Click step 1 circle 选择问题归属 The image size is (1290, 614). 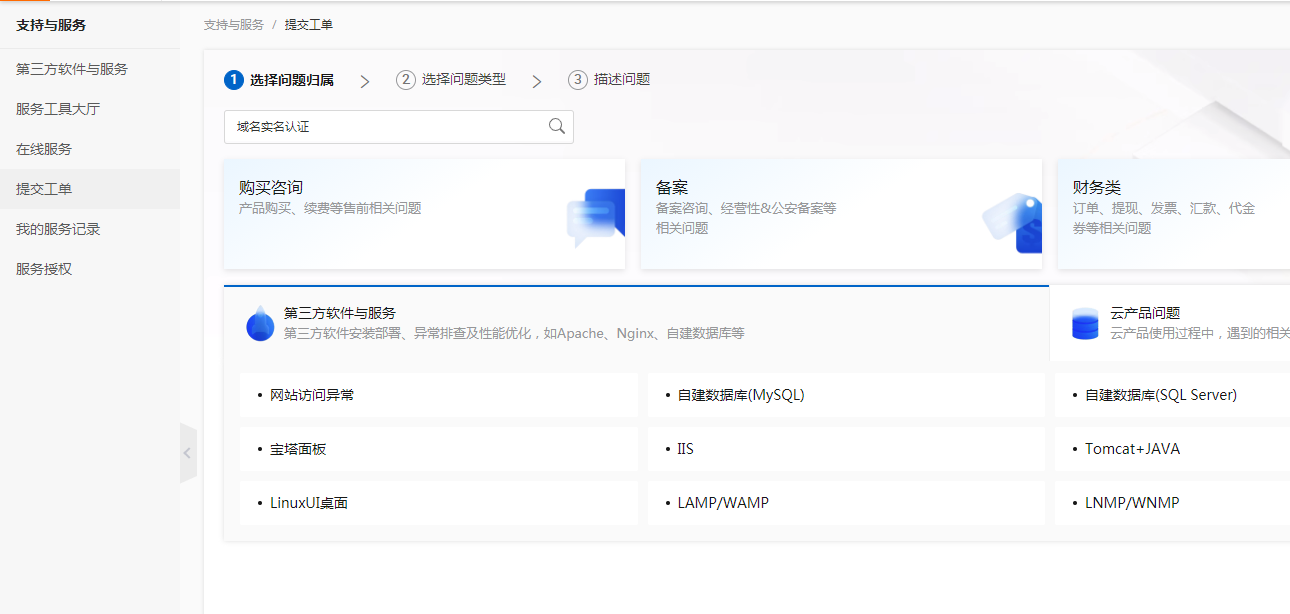234,80
